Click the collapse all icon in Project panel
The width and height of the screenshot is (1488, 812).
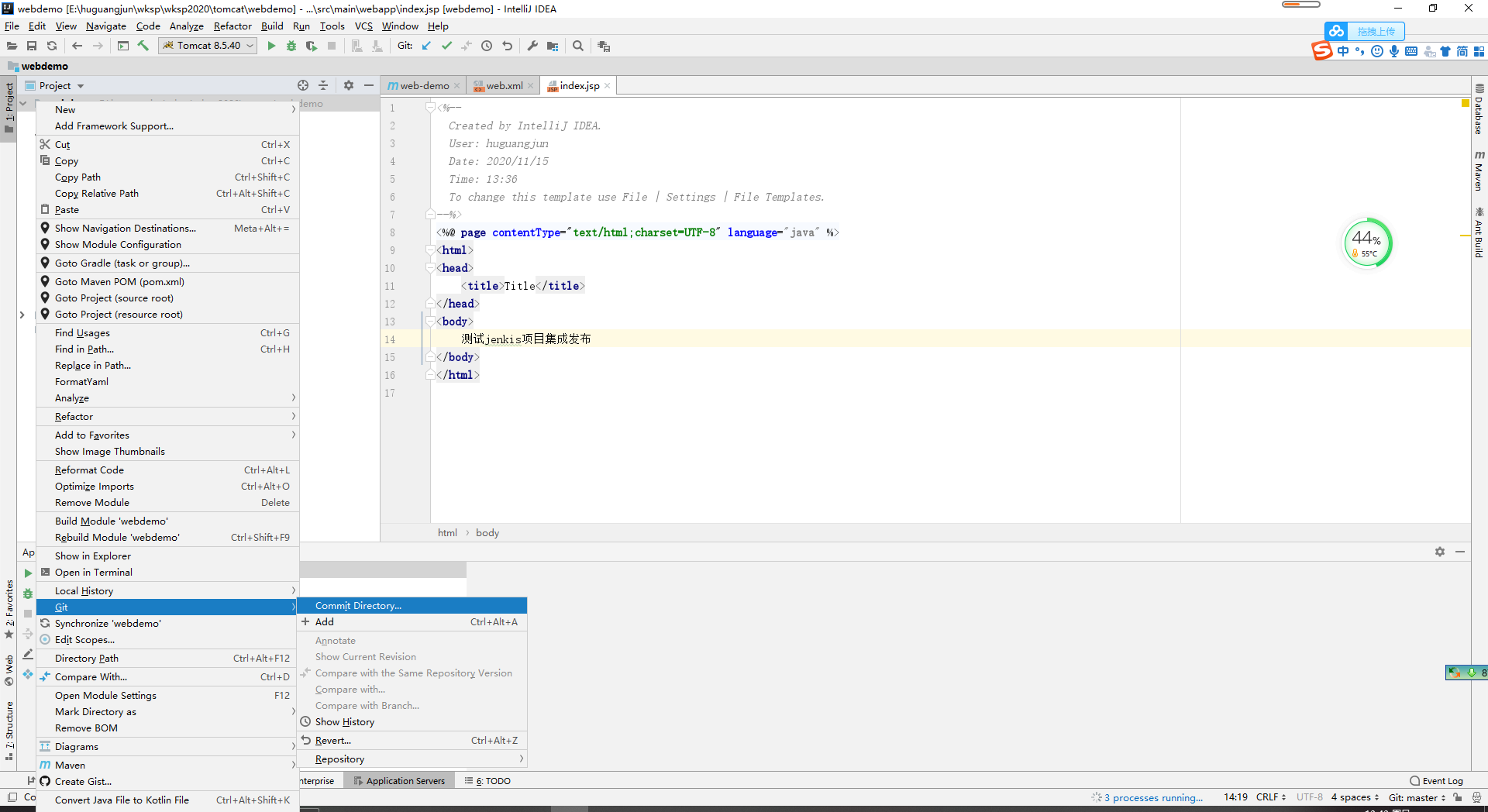(x=323, y=85)
